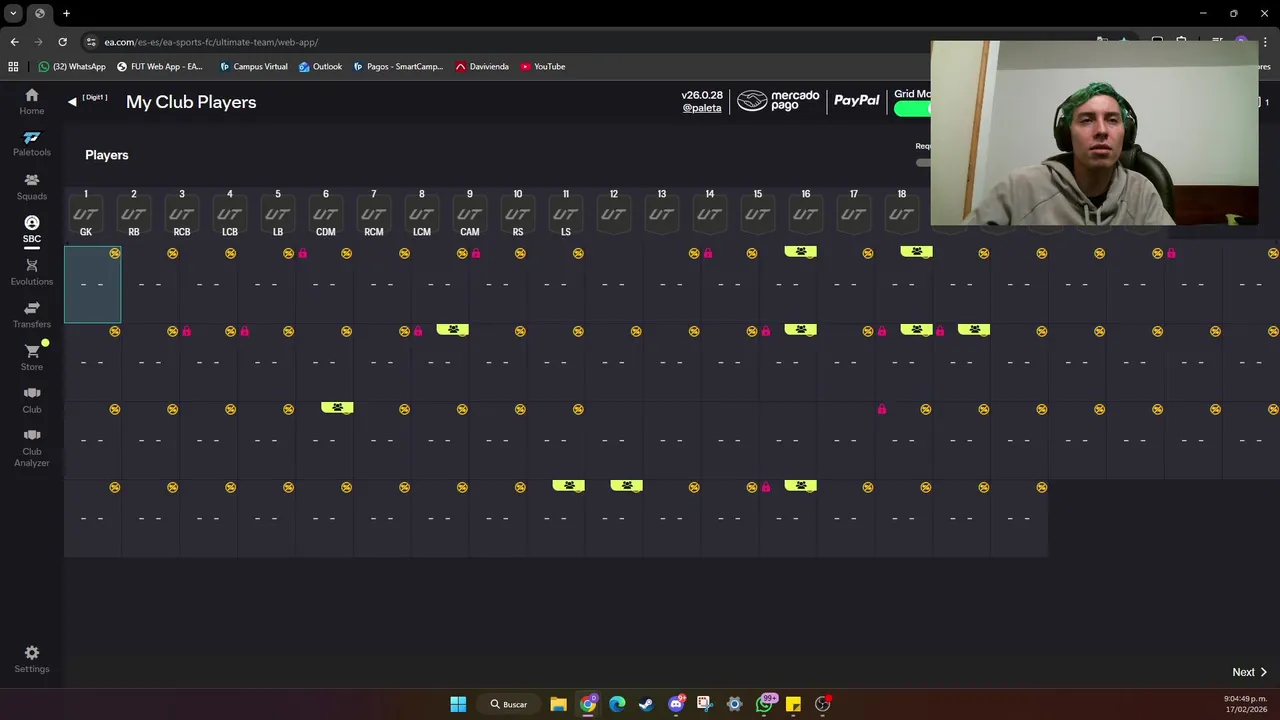Open the Pagos - SmartCamp bookmark

pos(398,67)
